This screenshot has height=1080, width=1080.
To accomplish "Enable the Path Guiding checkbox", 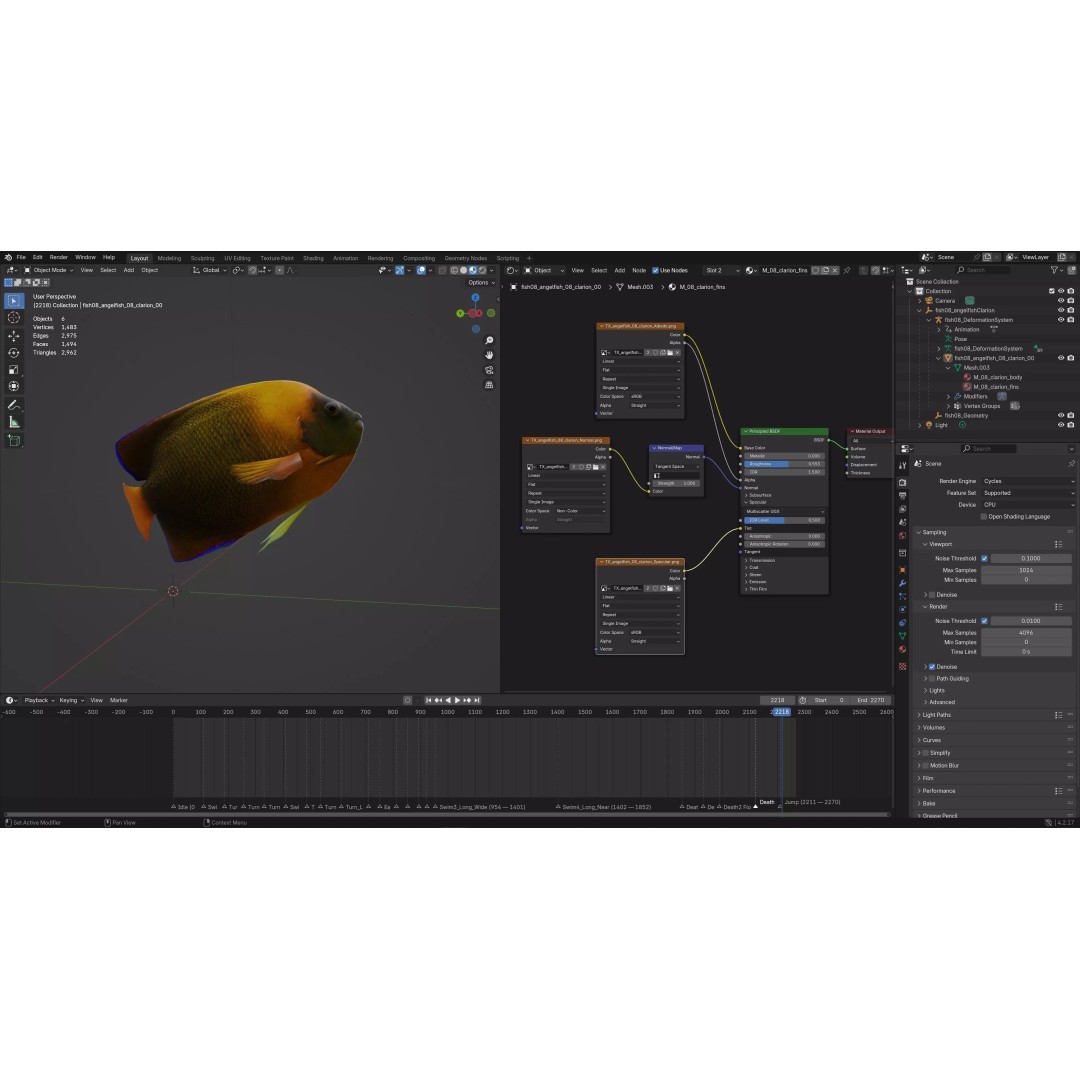I will 932,678.
